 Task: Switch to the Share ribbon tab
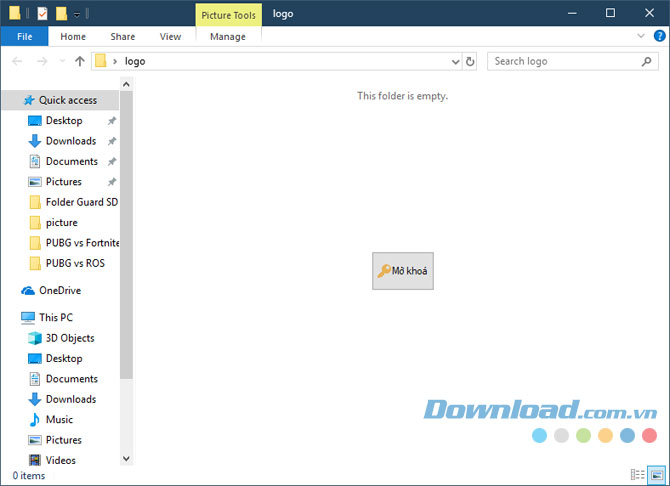pos(122,36)
